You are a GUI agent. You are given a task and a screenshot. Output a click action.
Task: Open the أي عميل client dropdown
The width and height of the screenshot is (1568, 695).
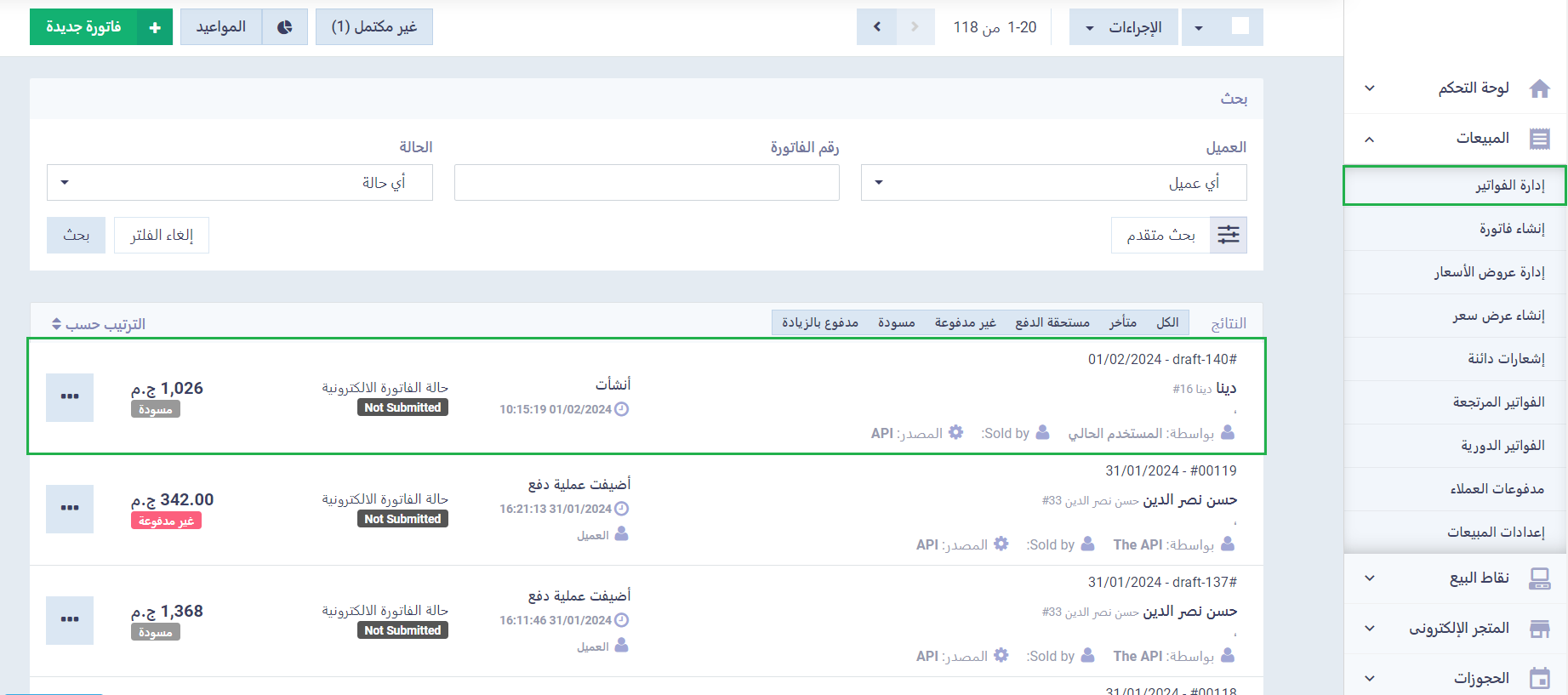1053,183
